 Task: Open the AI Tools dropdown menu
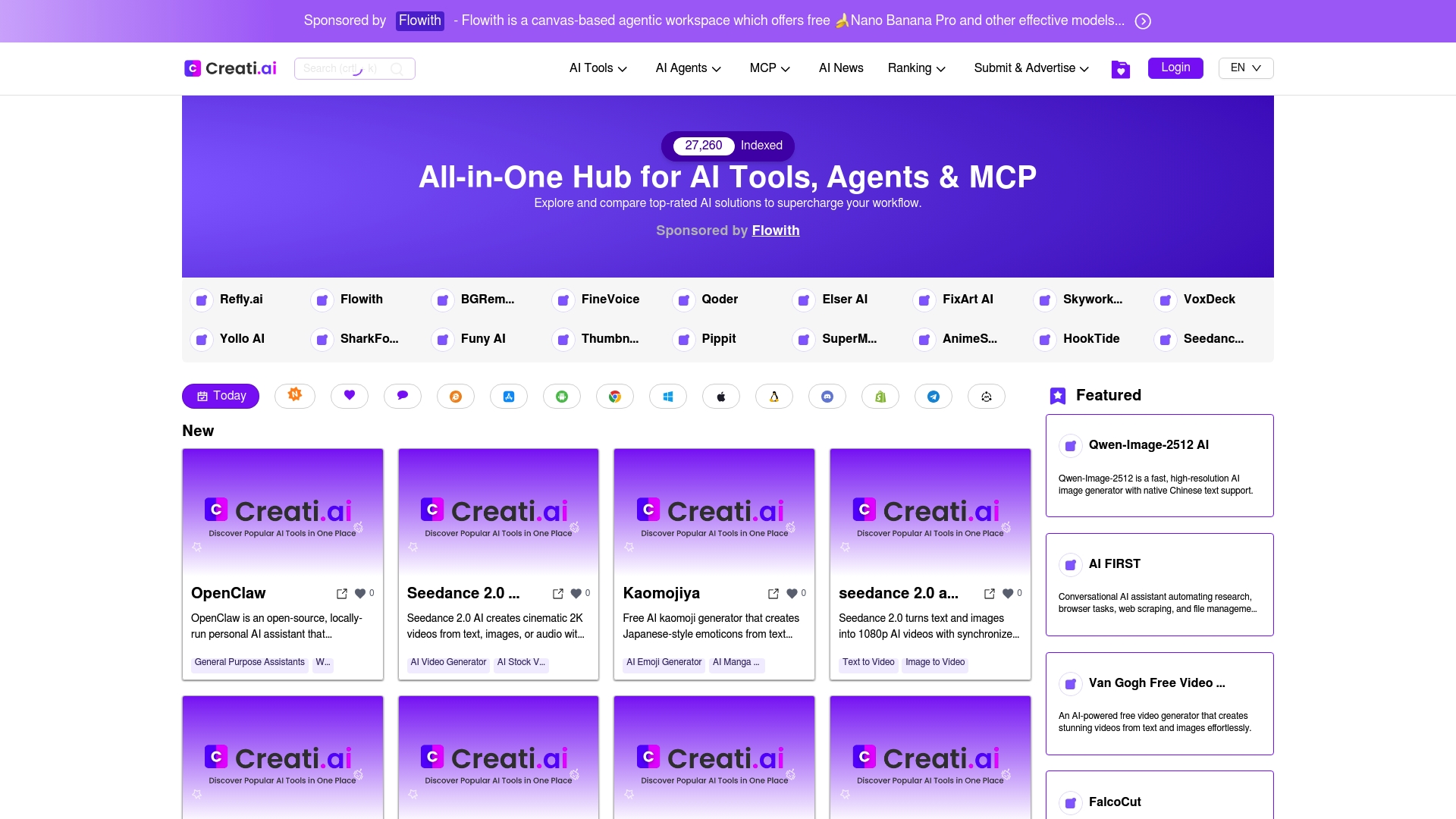598,68
